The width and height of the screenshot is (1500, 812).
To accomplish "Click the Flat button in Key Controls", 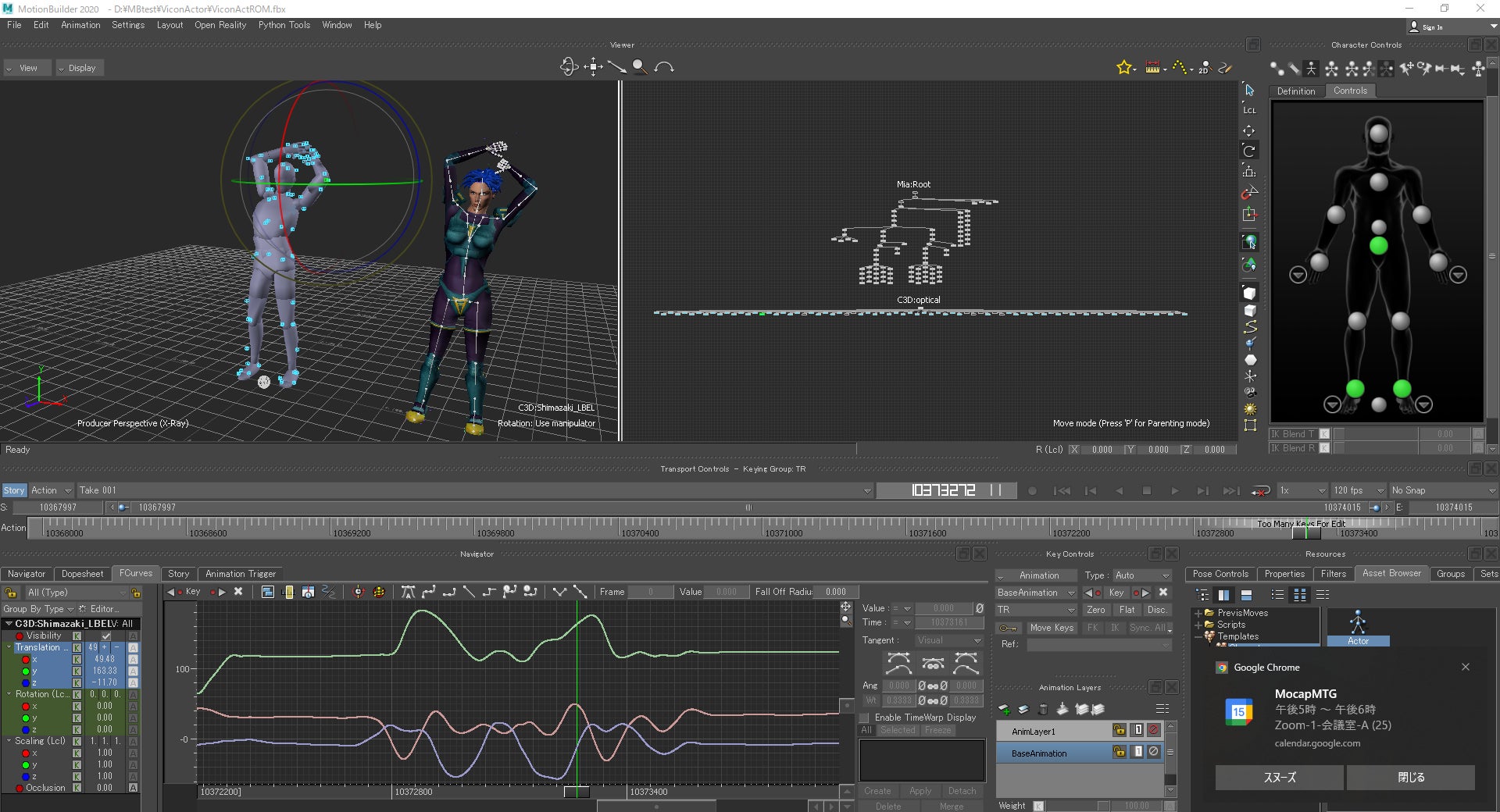I will pyautogui.click(x=1127, y=610).
